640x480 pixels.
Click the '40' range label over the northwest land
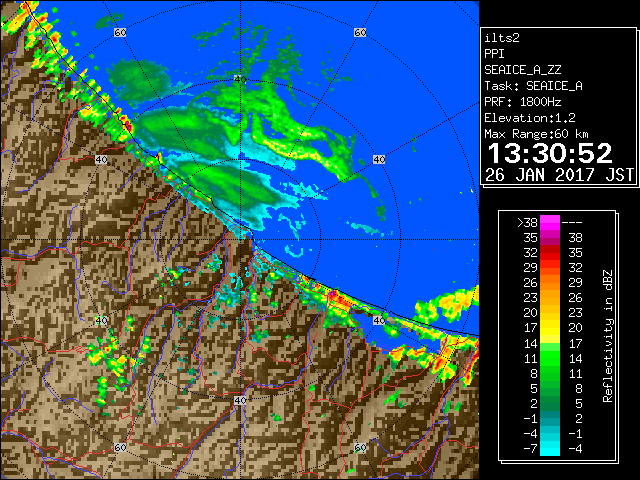[x=101, y=159]
